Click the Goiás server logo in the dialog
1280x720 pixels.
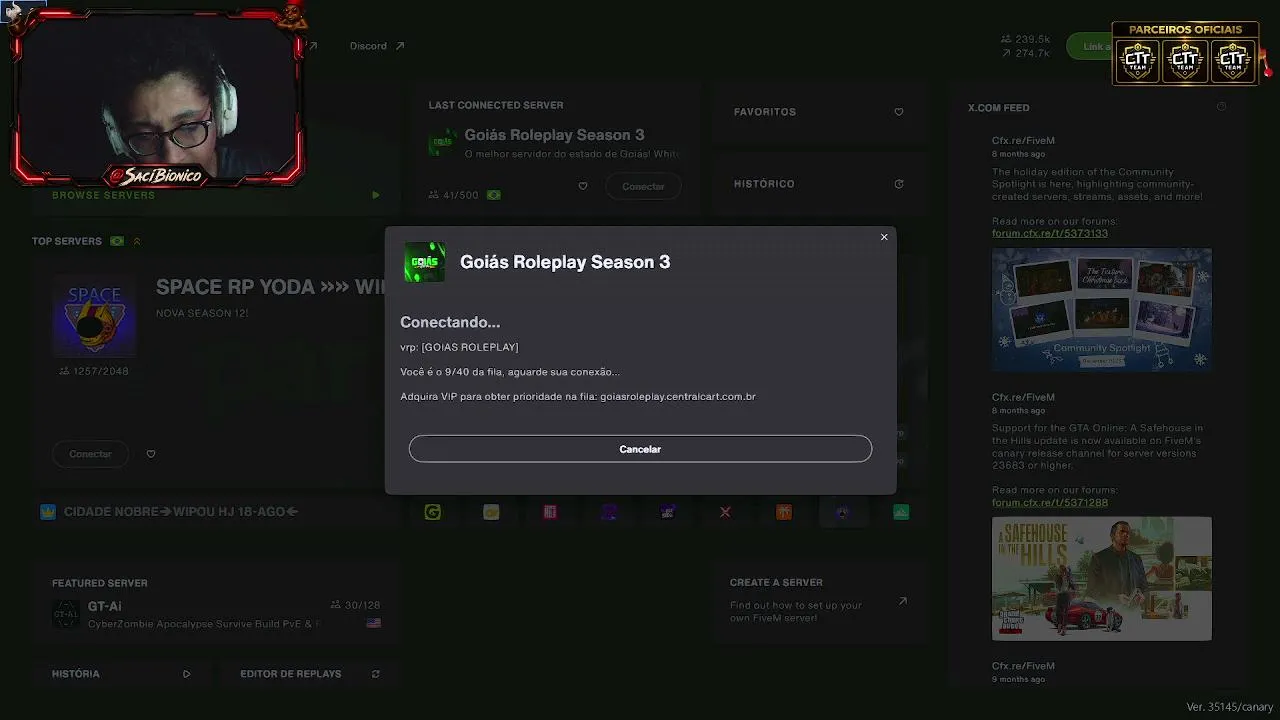coord(424,262)
